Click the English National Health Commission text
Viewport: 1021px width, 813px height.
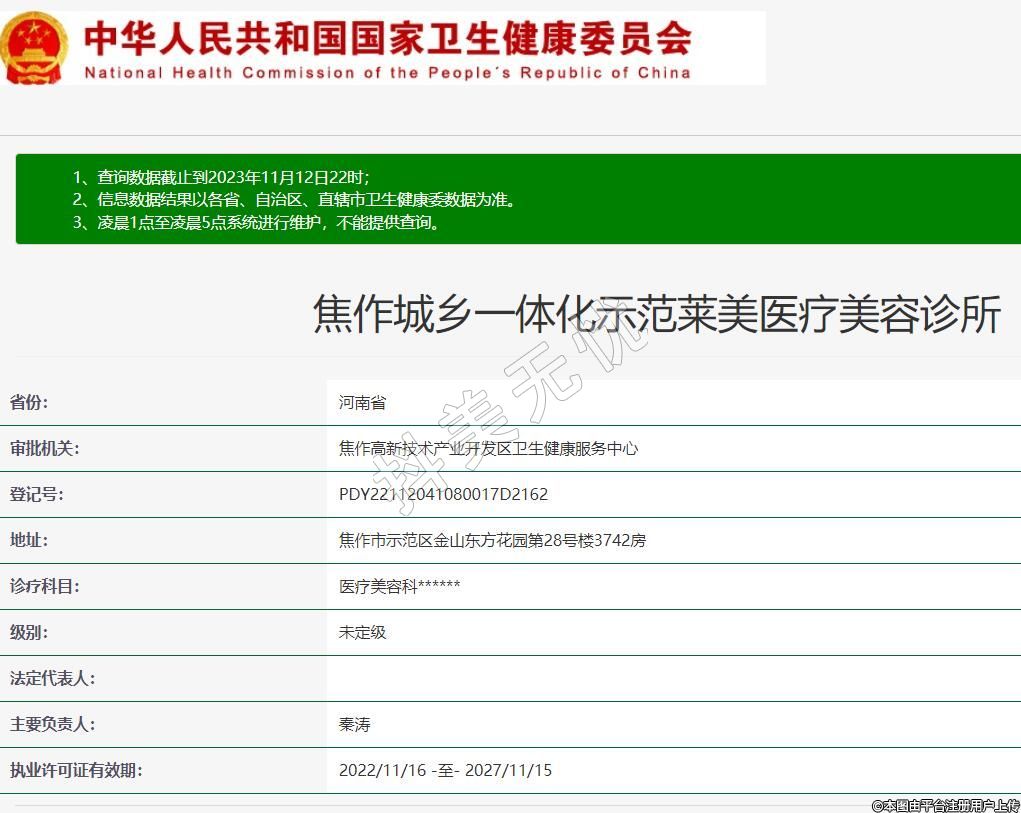pyautogui.click(x=387, y=73)
